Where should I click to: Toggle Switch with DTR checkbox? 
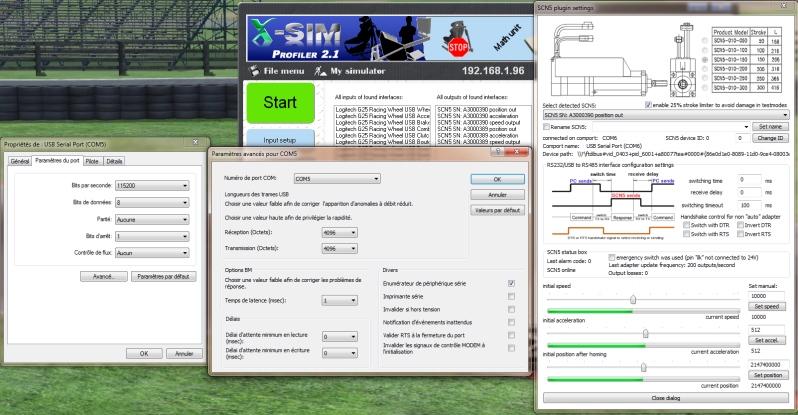coord(686,225)
